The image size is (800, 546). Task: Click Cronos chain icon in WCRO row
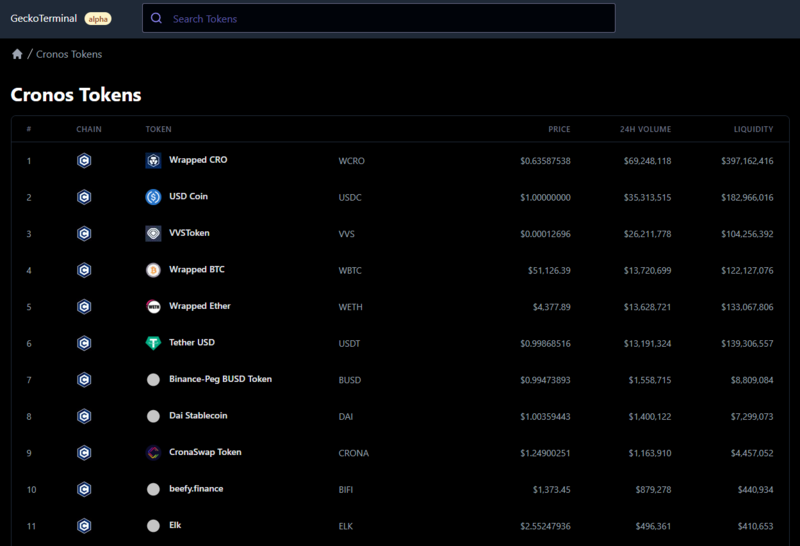click(x=84, y=161)
